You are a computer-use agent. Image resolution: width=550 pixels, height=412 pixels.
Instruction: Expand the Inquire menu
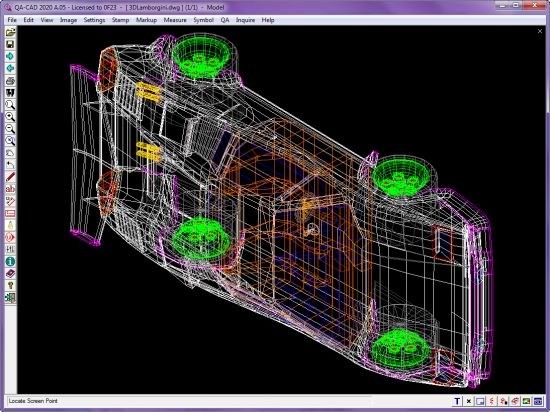(245, 20)
